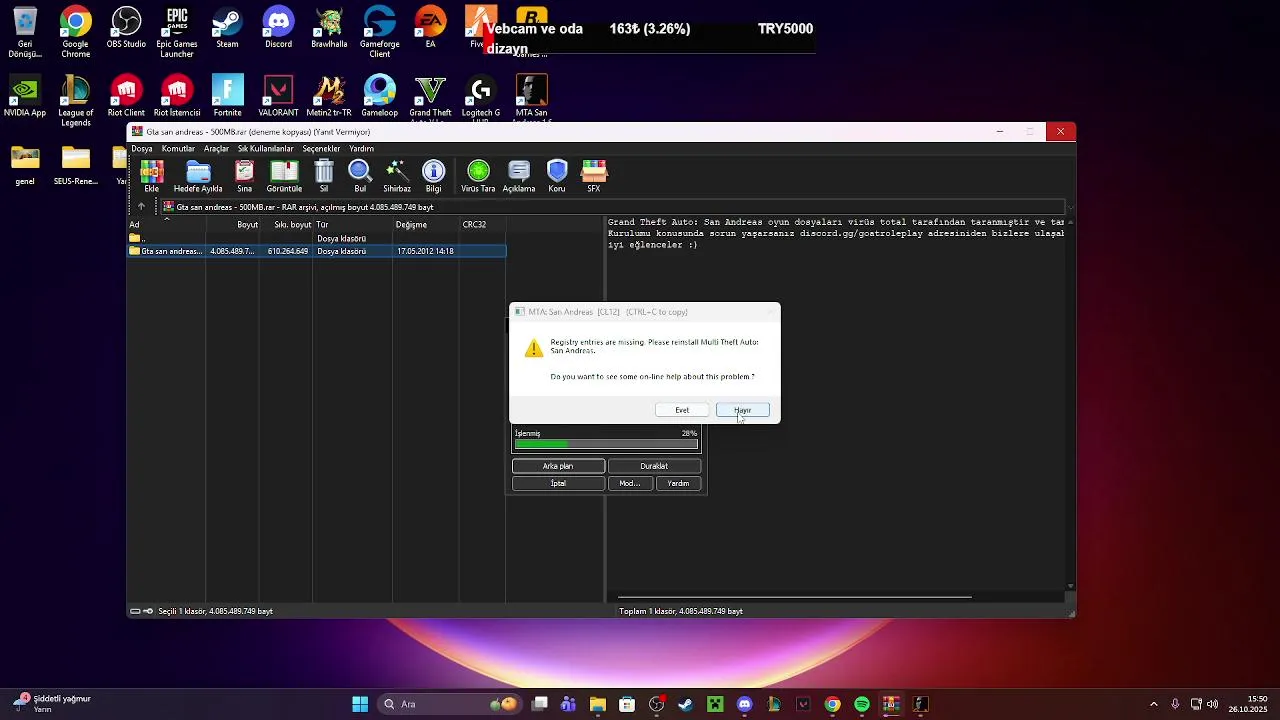
Task: Select the Gta san andreas folder row
Action: pos(317,251)
